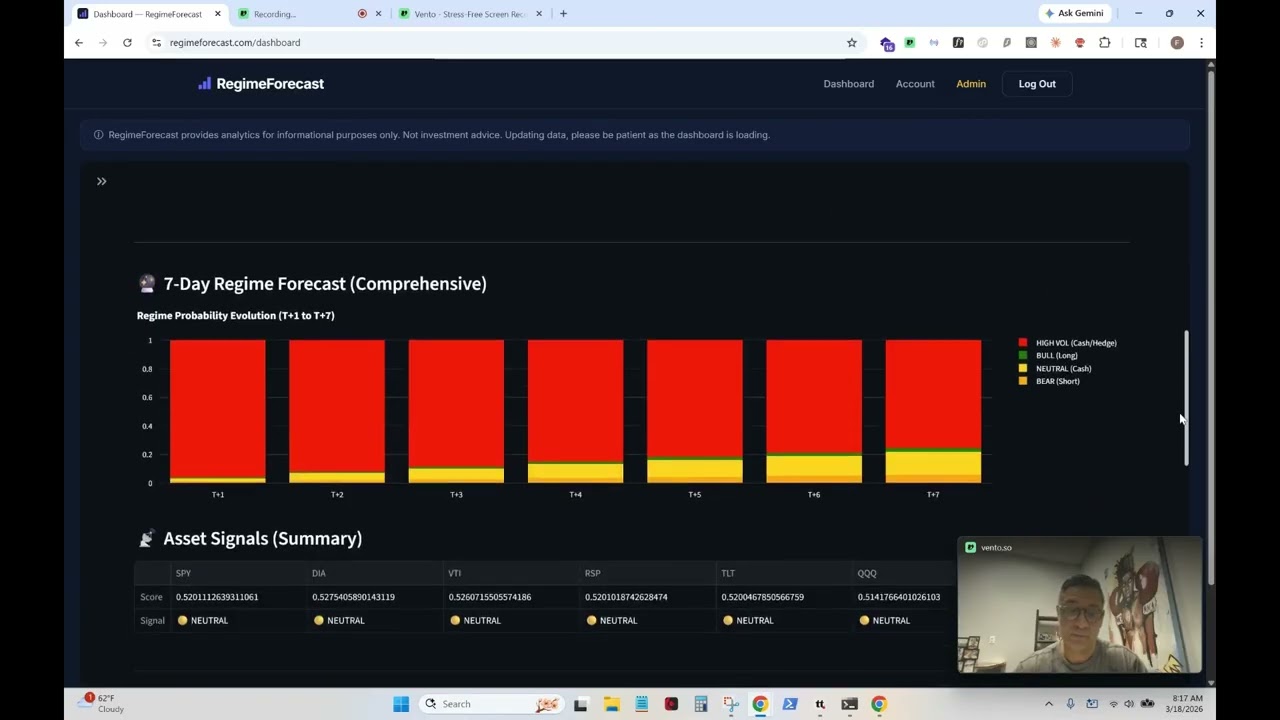The width and height of the screenshot is (1280, 720).
Task: Toggle BULL (Long) legend entry
Action: click(1048, 355)
